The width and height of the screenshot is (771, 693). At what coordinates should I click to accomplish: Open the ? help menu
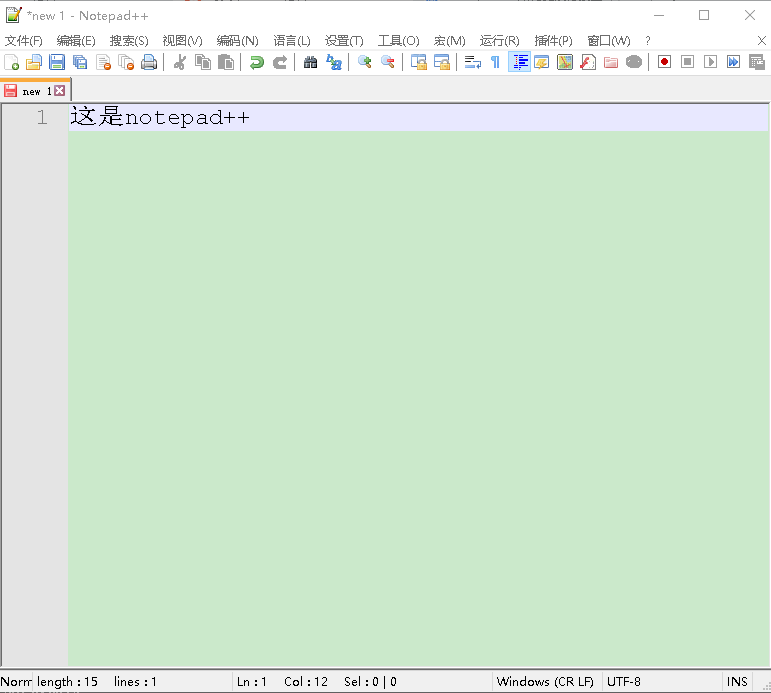648,41
